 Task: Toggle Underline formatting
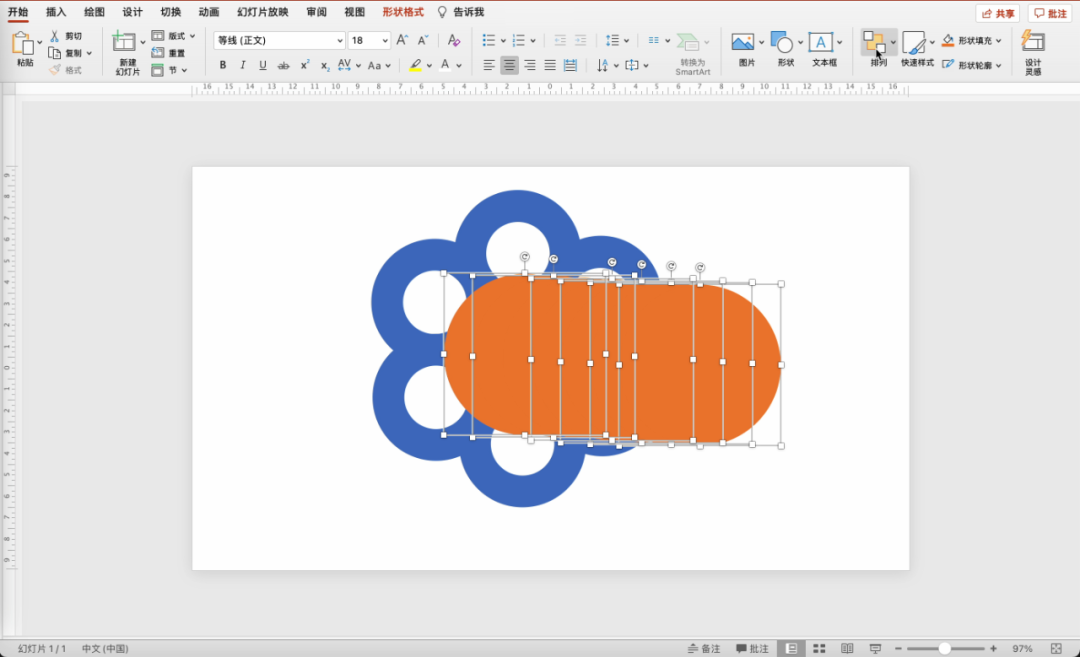click(262, 65)
